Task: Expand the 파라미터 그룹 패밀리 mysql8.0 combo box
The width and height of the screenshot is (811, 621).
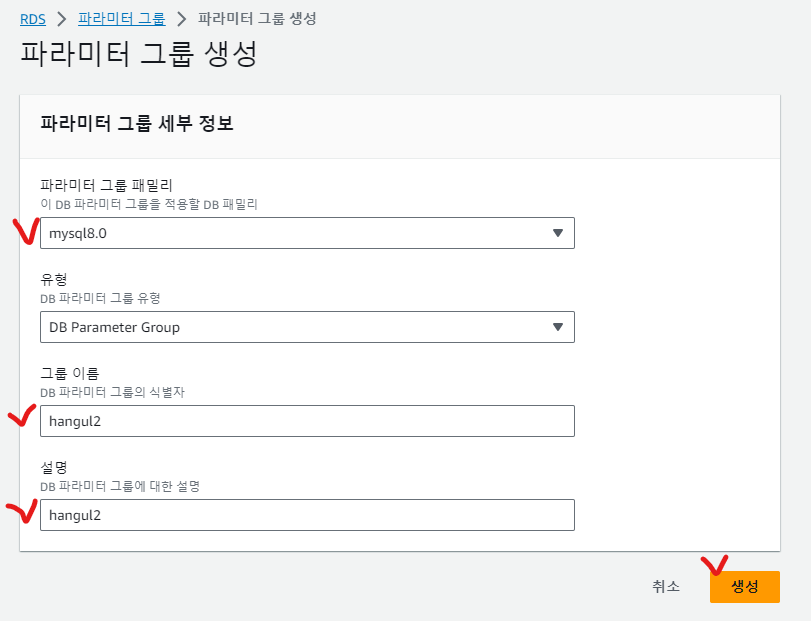Action: pyautogui.click(x=300, y=233)
